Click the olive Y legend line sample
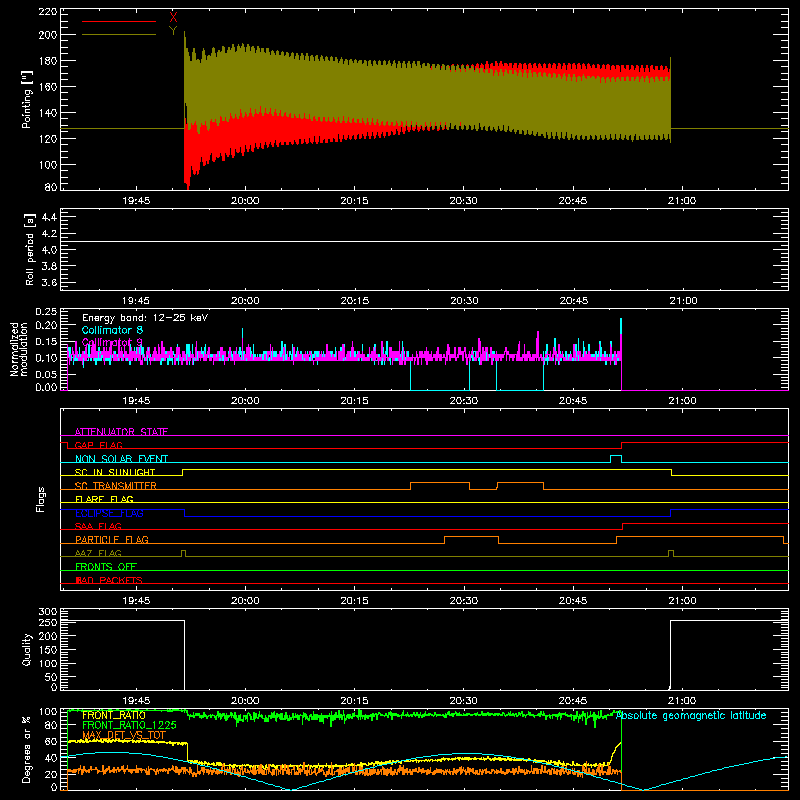Viewport: 800px width, 800px height. point(119,35)
